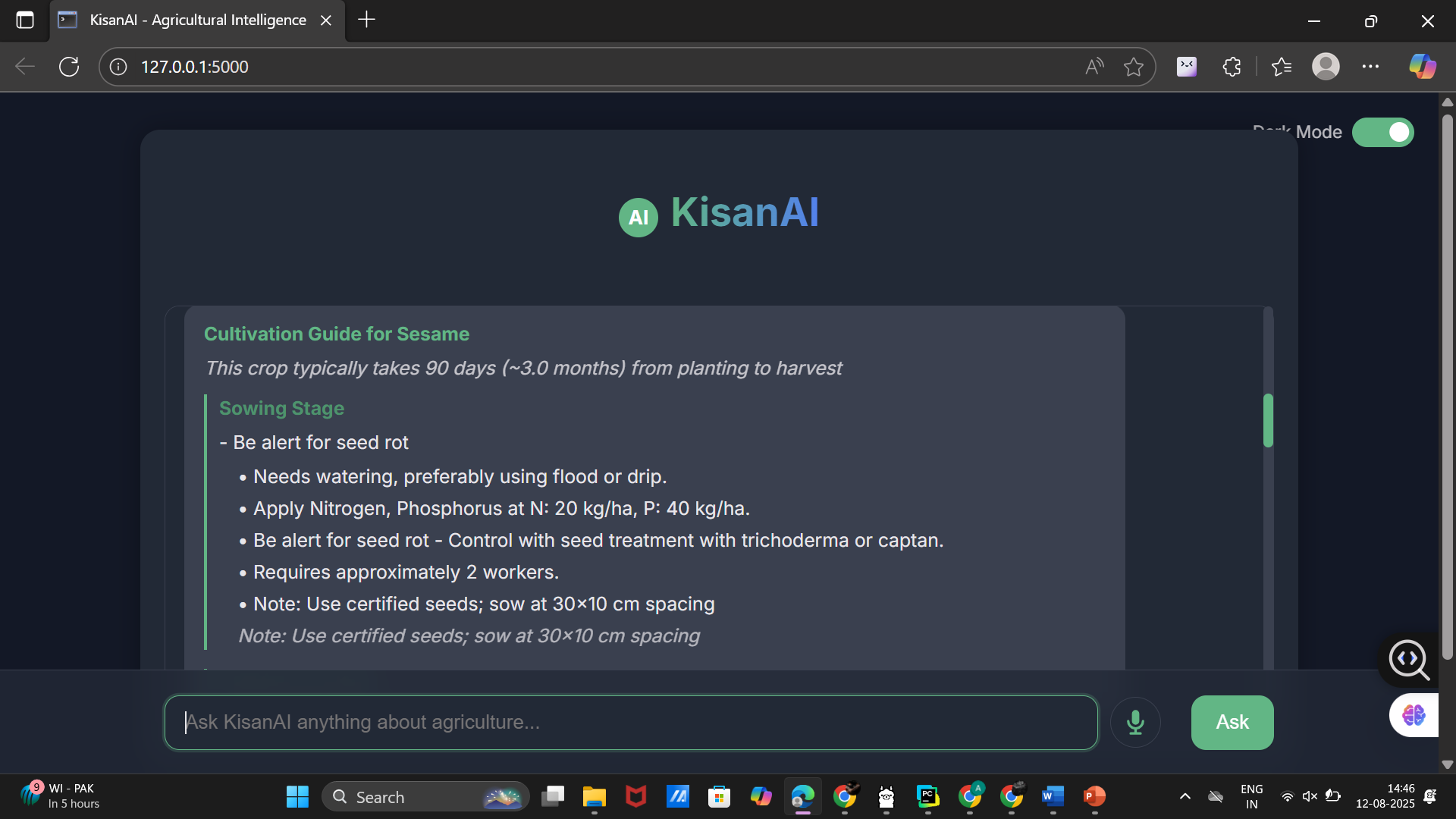Image resolution: width=1456 pixels, height=819 pixels.
Task: Open the tab actions menu icon
Action: [25, 20]
